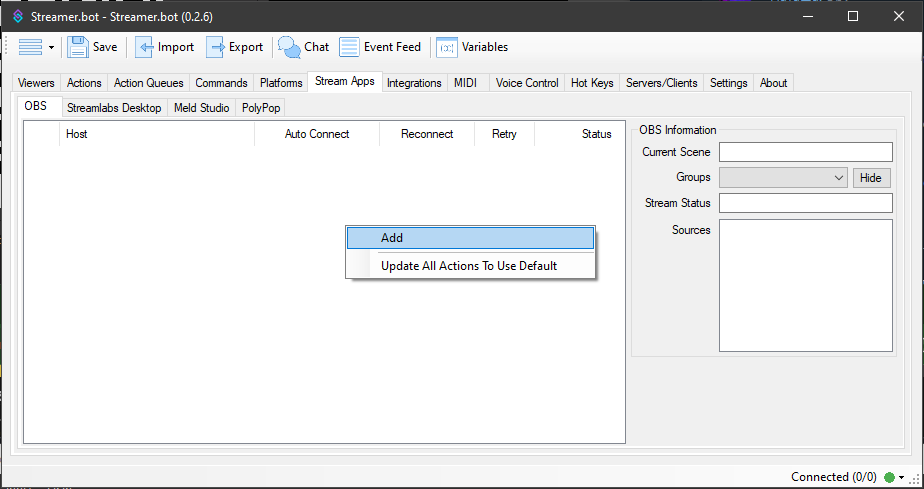This screenshot has width=924, height=489.
Task: Open the Action Queues tab
Action: click(148, 83)
